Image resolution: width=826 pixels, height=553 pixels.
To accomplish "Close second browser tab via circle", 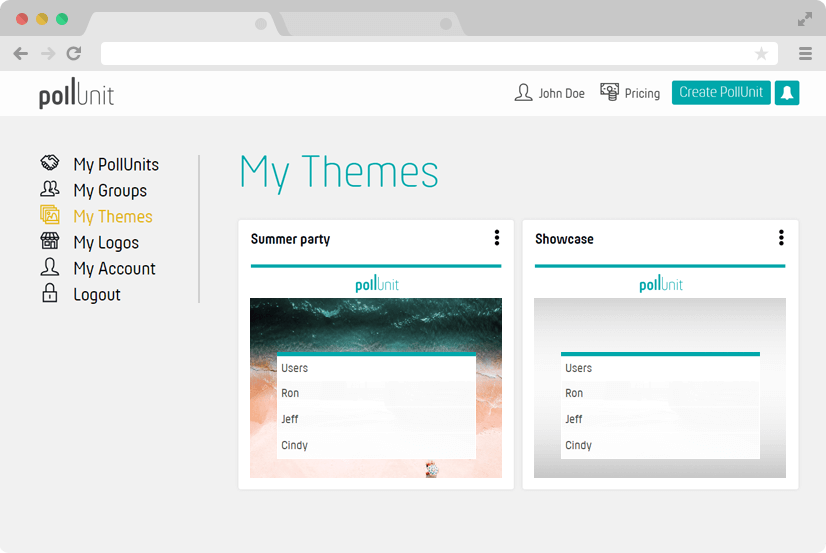I will (446, 24).
